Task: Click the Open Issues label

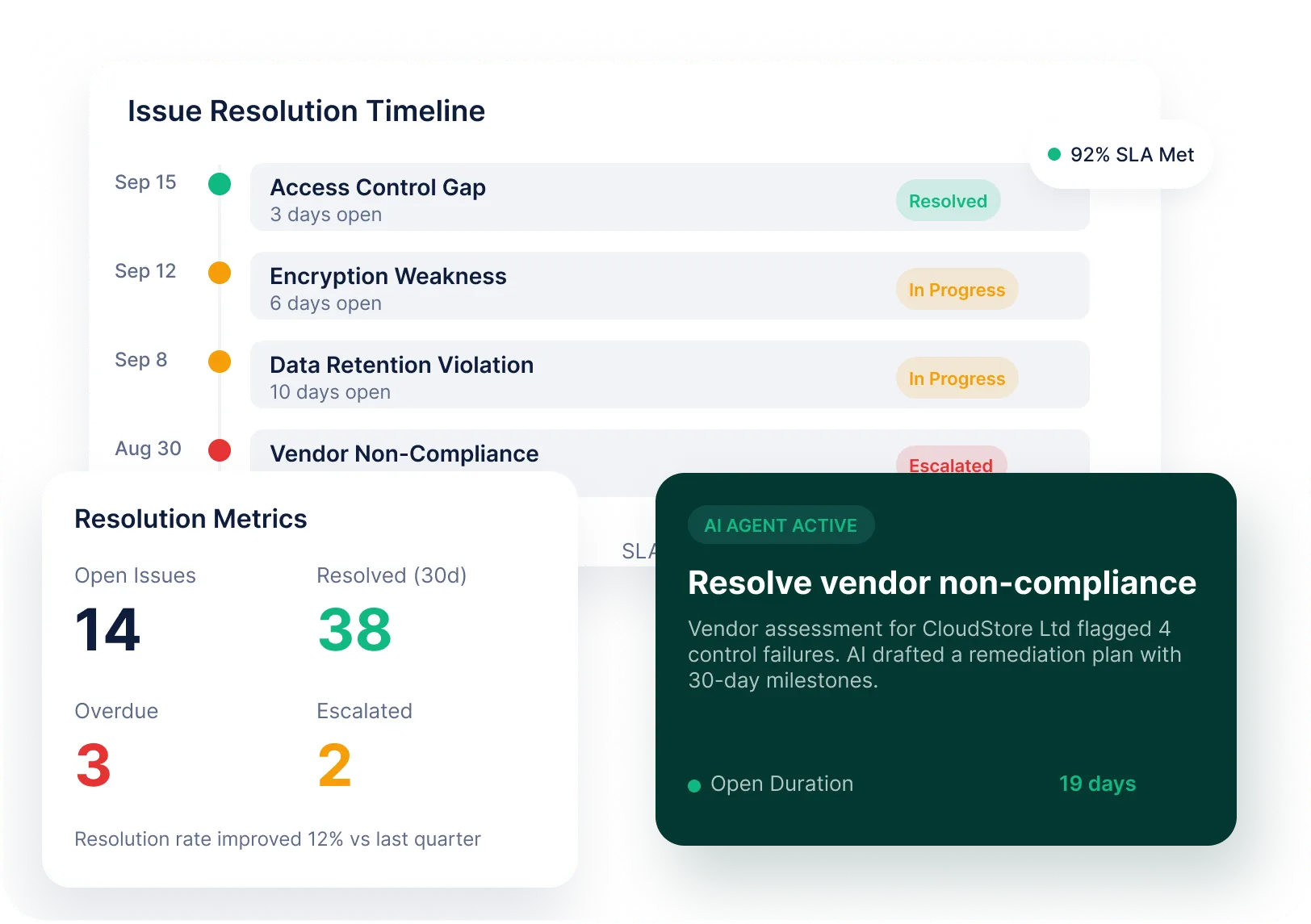Action: coord(135,575)
